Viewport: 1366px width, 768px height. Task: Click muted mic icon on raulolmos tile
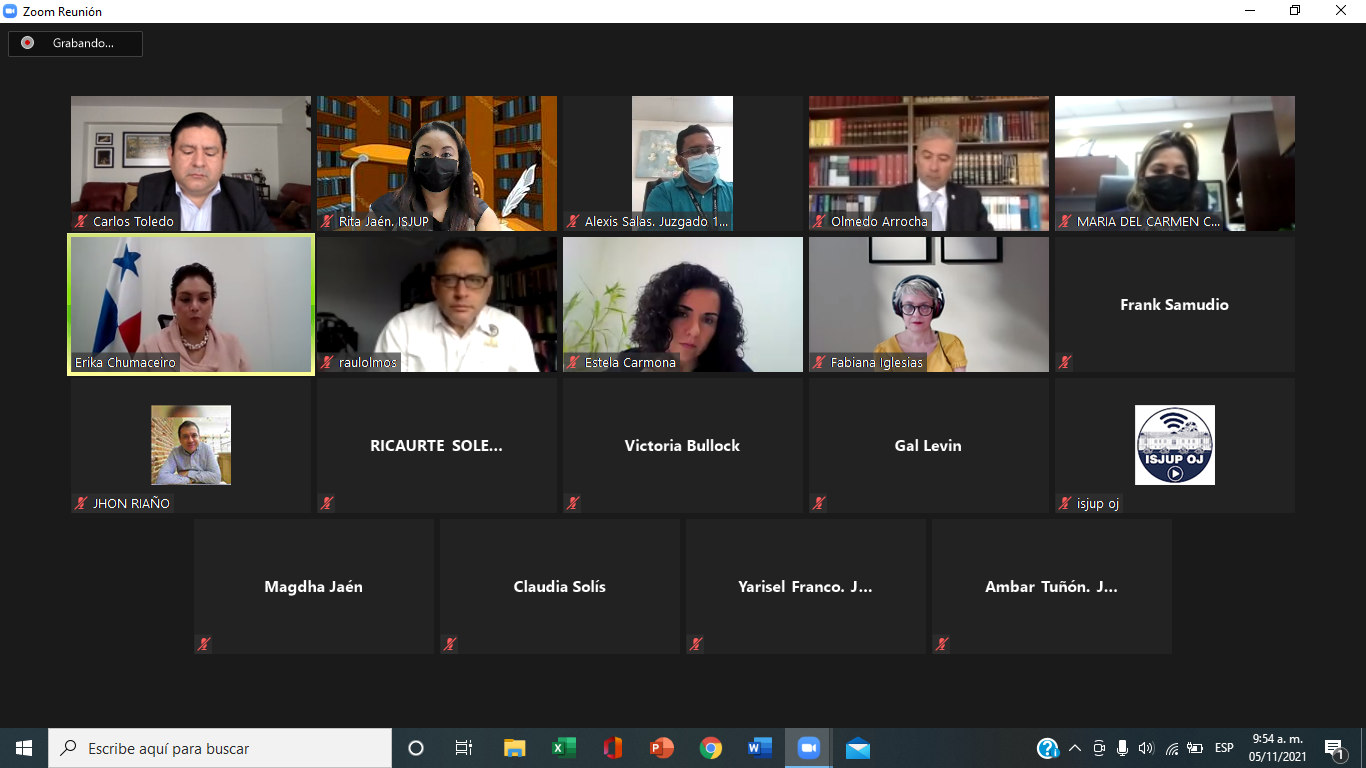327,363
